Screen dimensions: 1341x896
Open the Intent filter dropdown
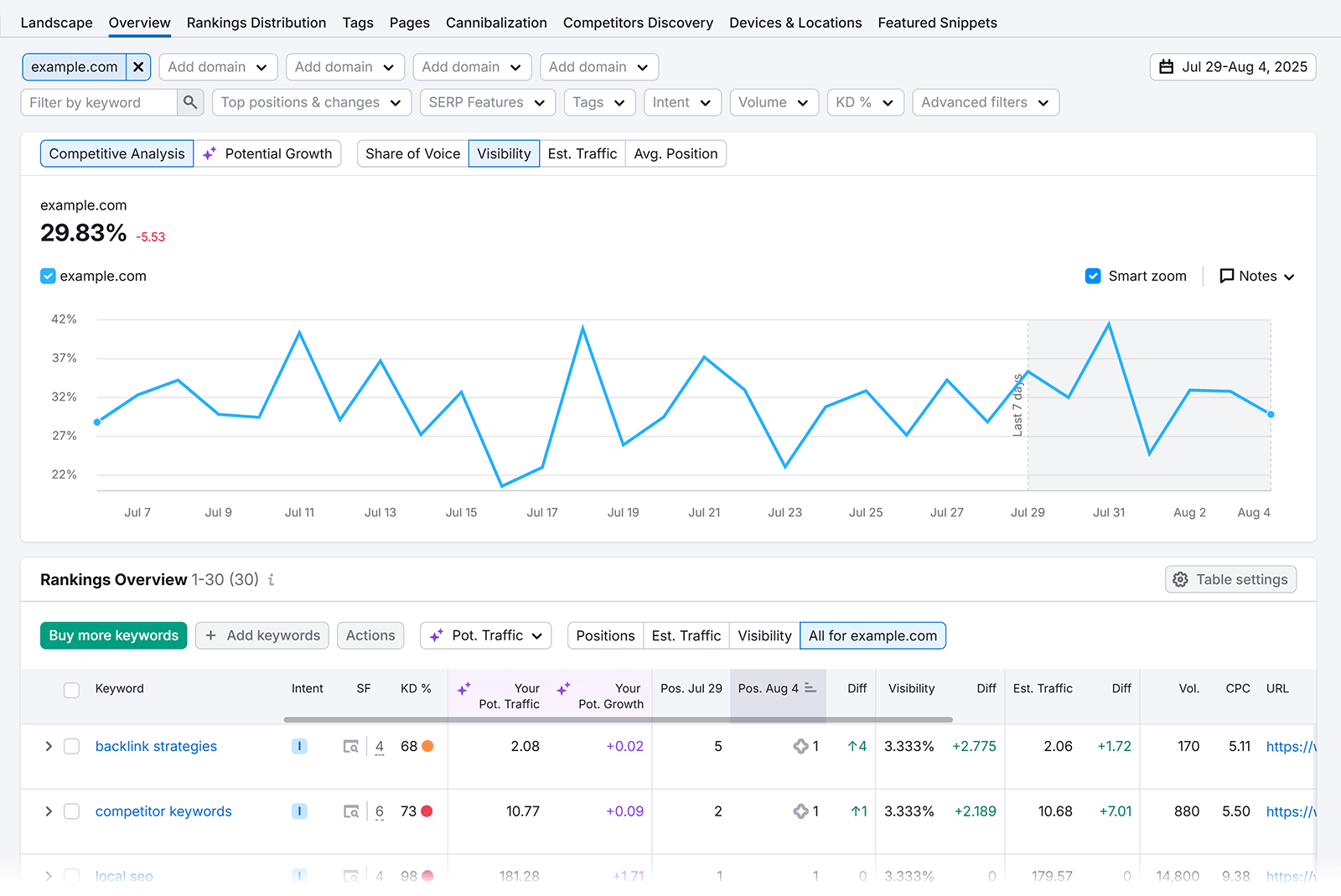click(682, 102)
